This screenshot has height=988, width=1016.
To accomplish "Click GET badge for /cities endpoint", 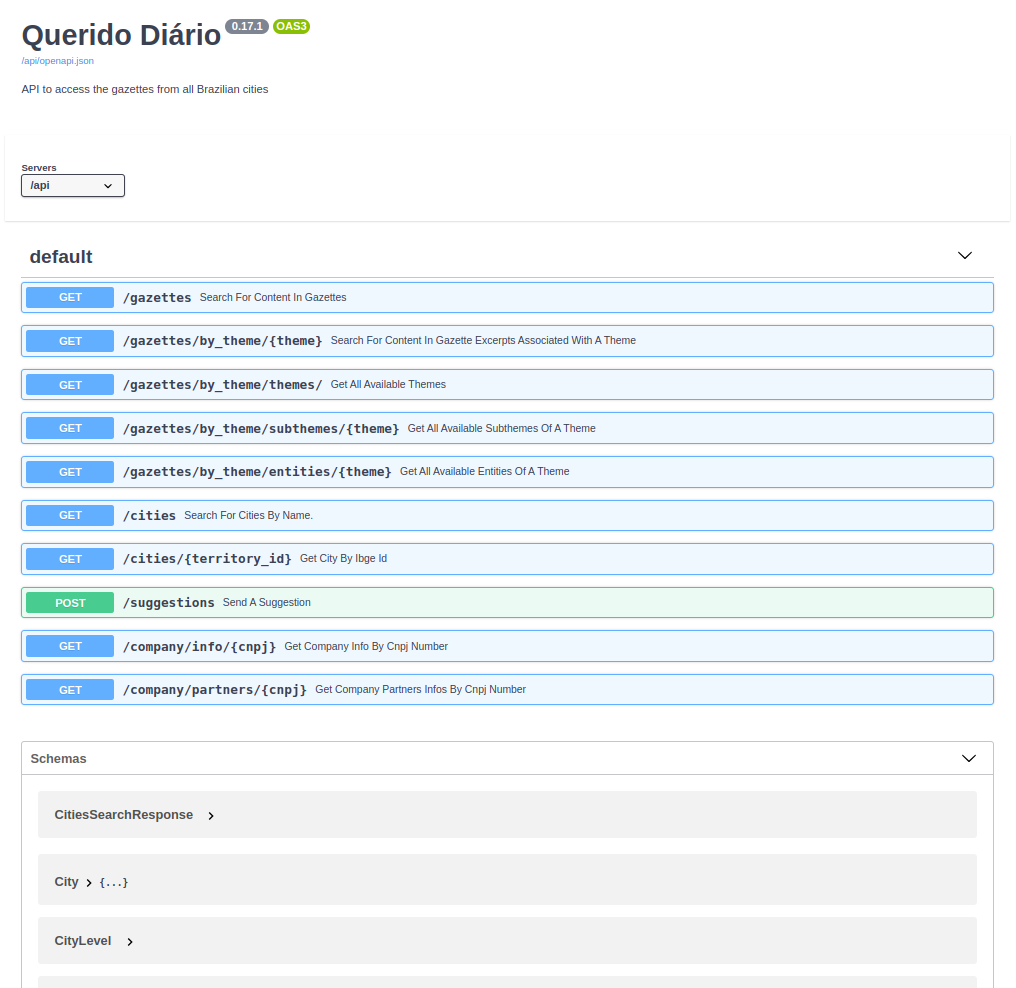I will point(70,516).
